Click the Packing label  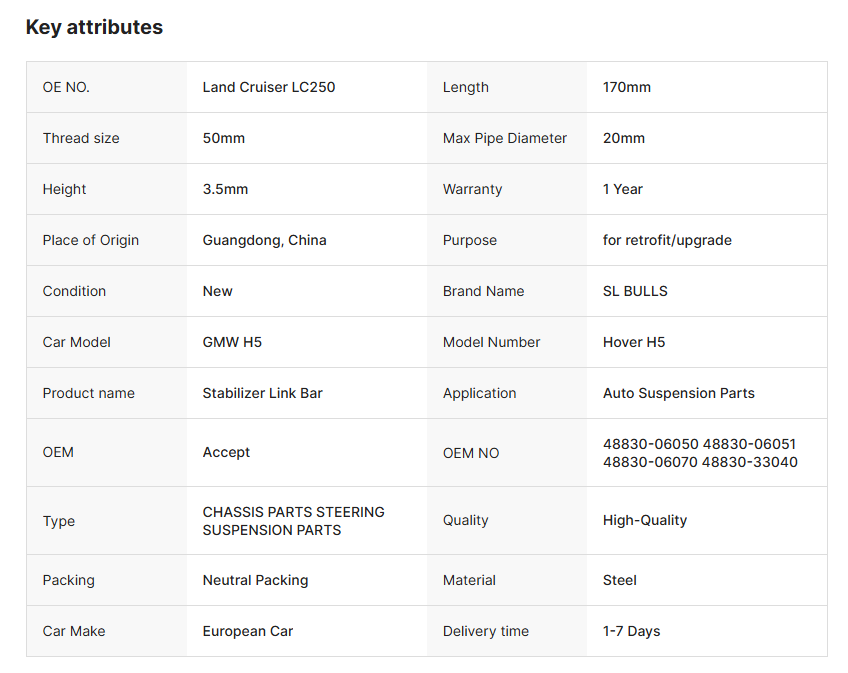point(68,580)
